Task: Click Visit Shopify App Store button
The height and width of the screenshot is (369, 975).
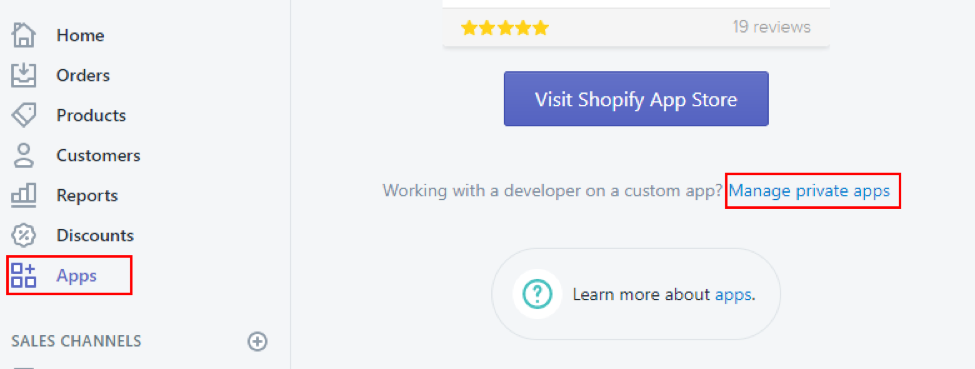Action: click(x=636, y=99)
